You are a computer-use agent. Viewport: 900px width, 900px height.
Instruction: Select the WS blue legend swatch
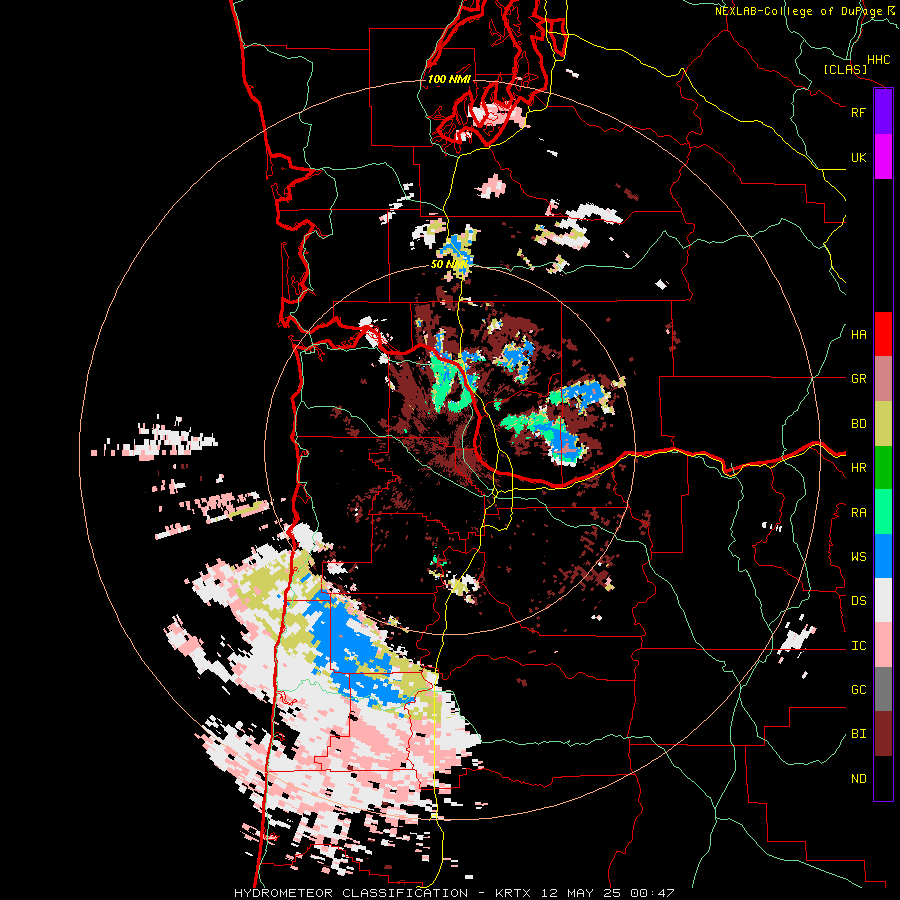[883, 556]
